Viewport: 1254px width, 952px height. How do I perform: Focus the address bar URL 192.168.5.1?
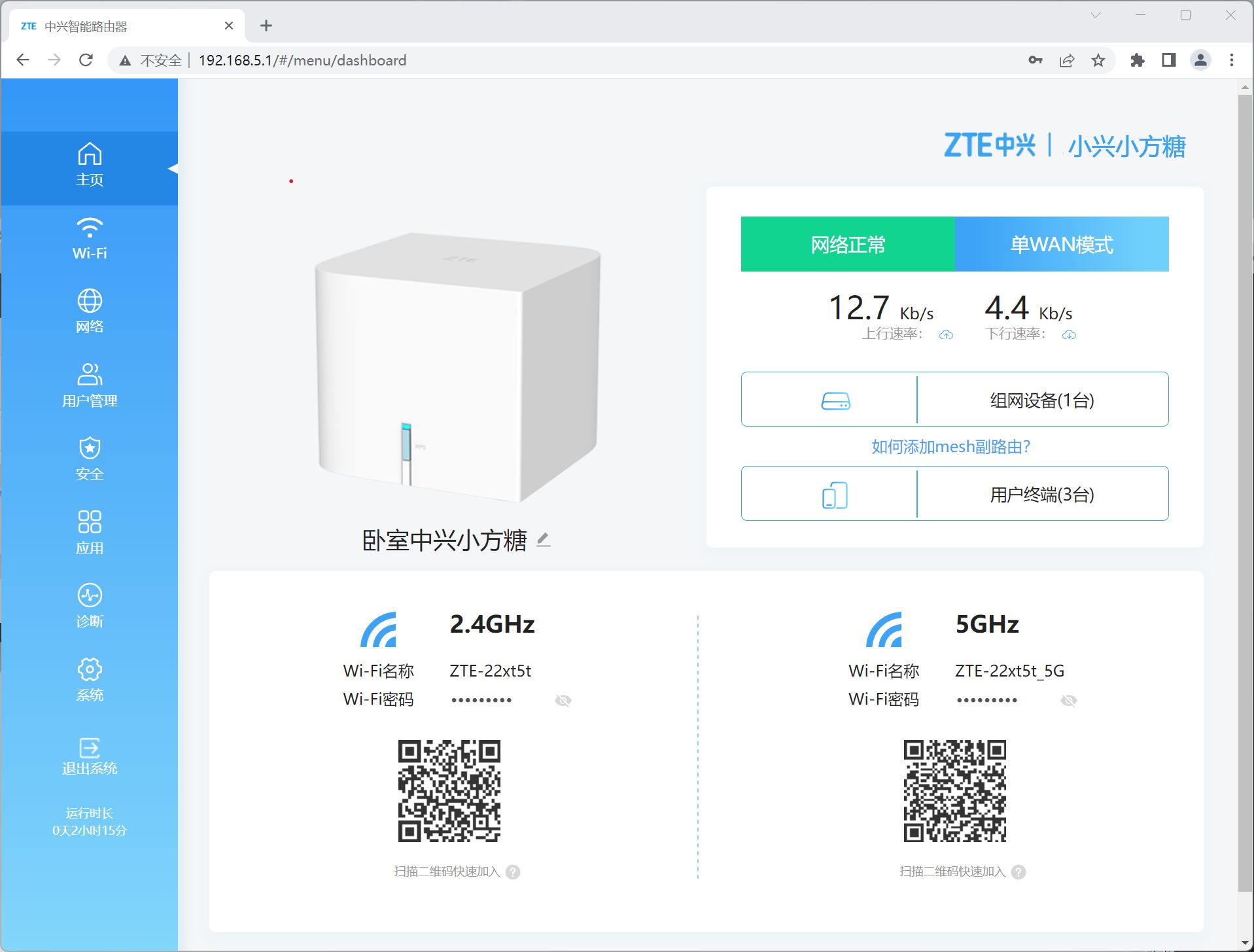tap(302, 60)
